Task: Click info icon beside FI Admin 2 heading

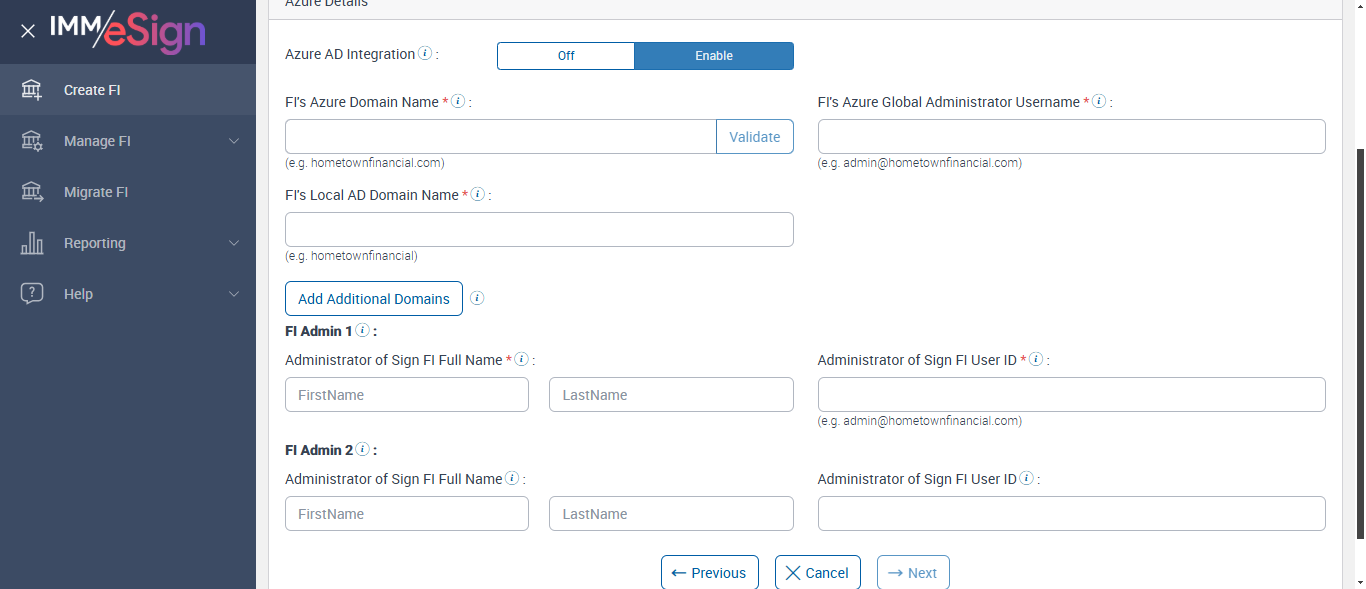Action: point(362,450)
